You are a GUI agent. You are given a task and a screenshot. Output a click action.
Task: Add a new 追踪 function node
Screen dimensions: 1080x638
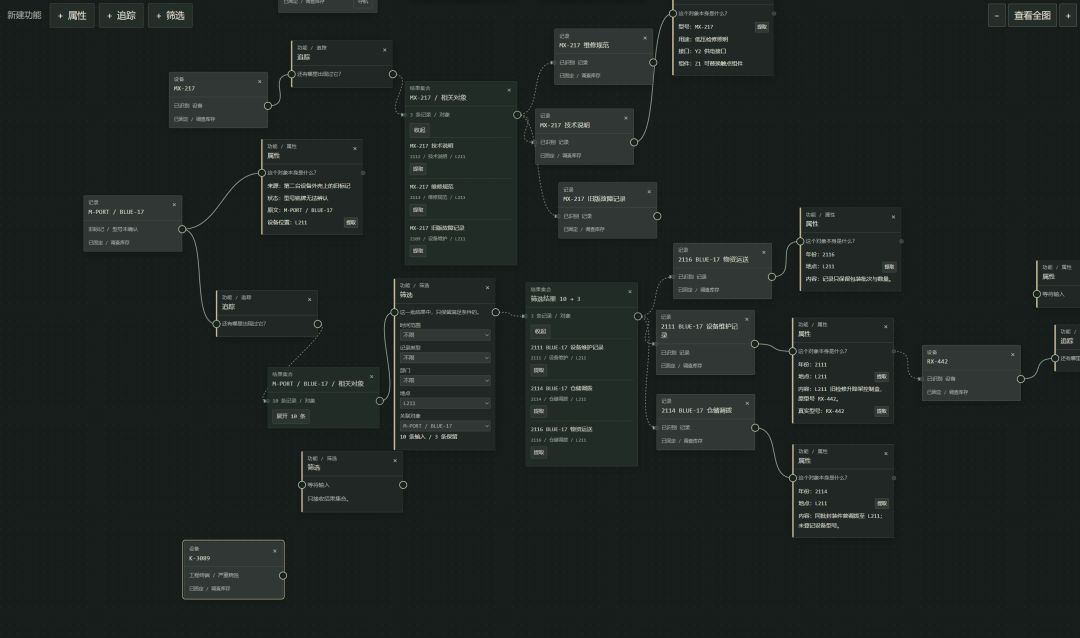click(121, 15)
